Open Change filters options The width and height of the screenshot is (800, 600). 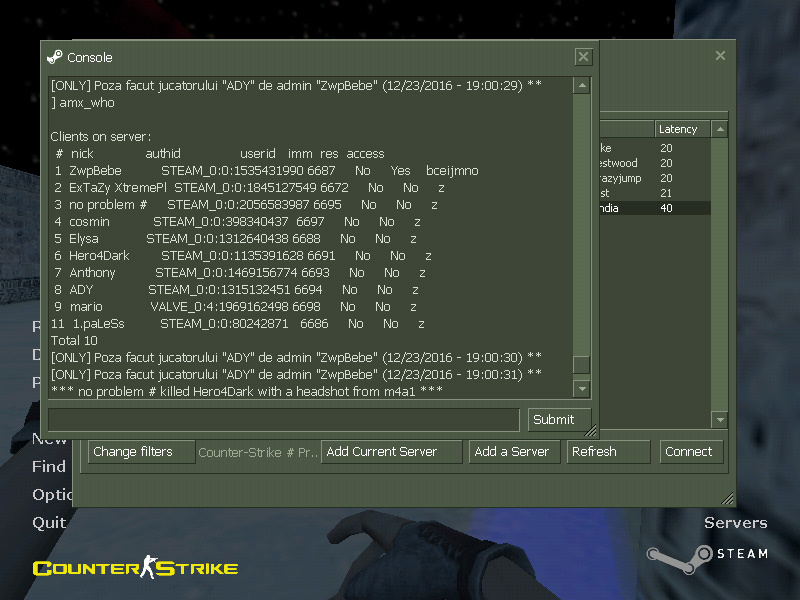pyautogui.click(x=139, y=452)
